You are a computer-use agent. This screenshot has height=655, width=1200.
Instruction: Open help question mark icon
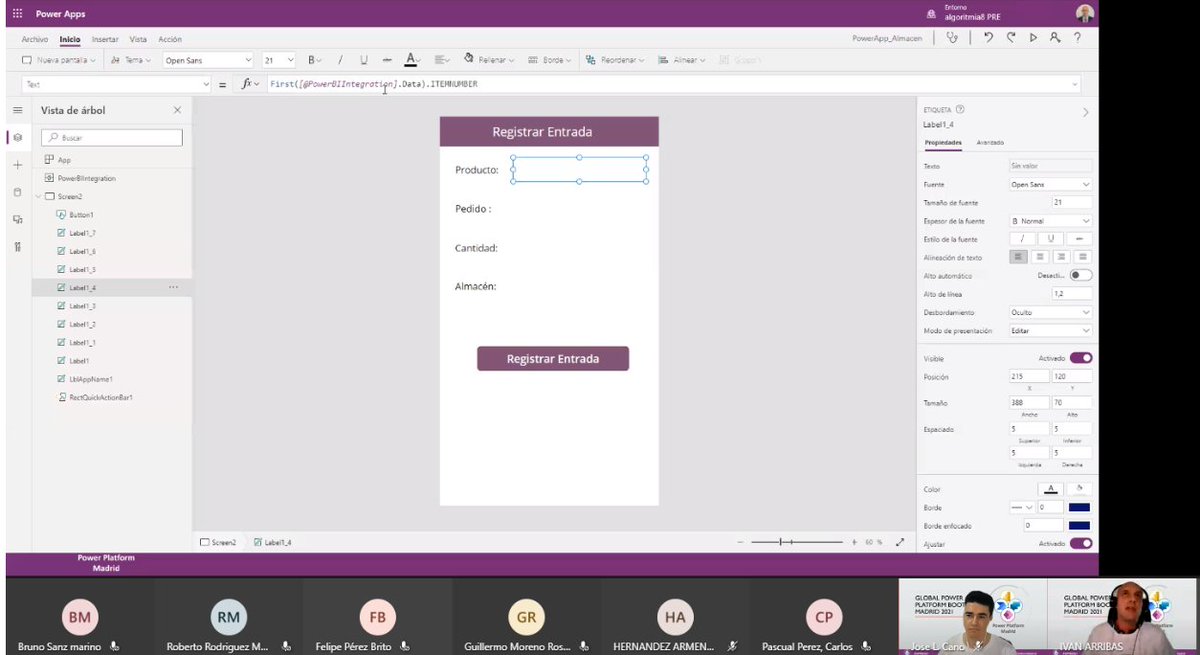(x=1077, y=38)
